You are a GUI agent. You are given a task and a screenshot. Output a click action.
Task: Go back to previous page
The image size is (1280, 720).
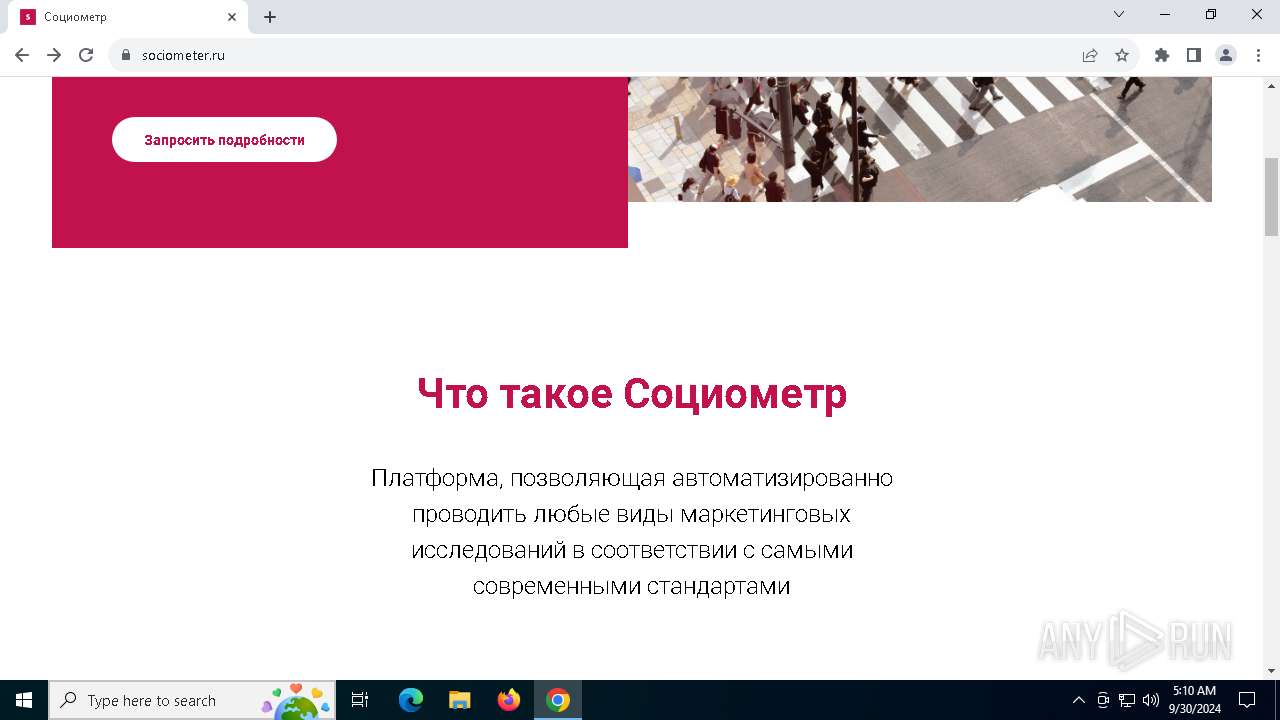pos(22,55)
